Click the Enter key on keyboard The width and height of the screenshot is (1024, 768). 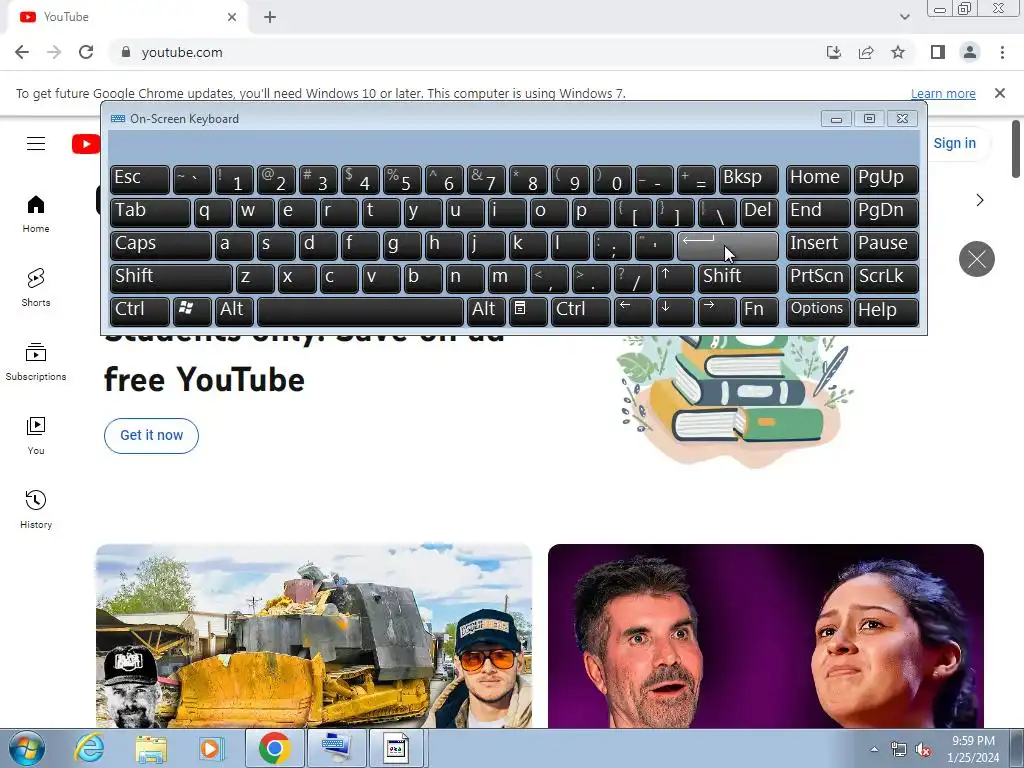728,245
